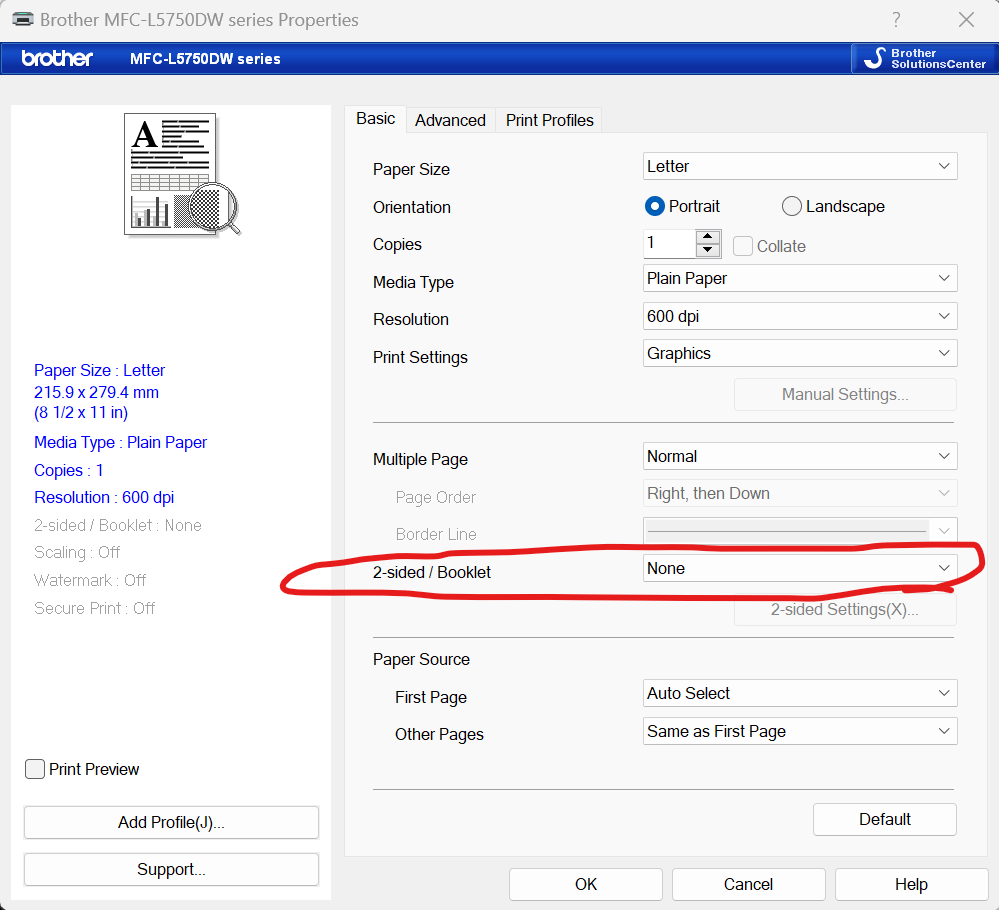Screen dimensions: 999x910
Task: Click the Cancel button
Action: pos(749,885)
